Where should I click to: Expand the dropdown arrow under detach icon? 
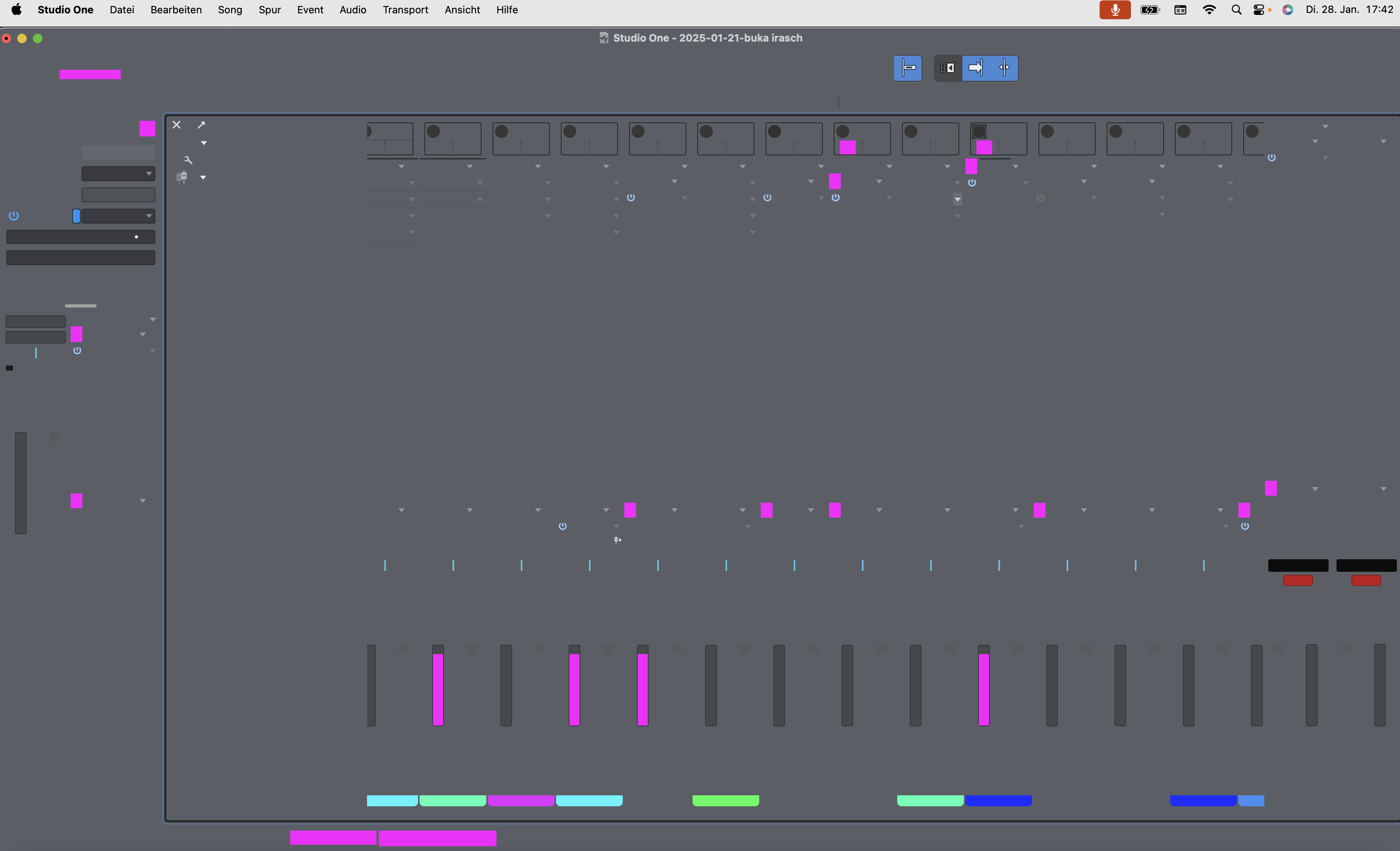[204, 143]
